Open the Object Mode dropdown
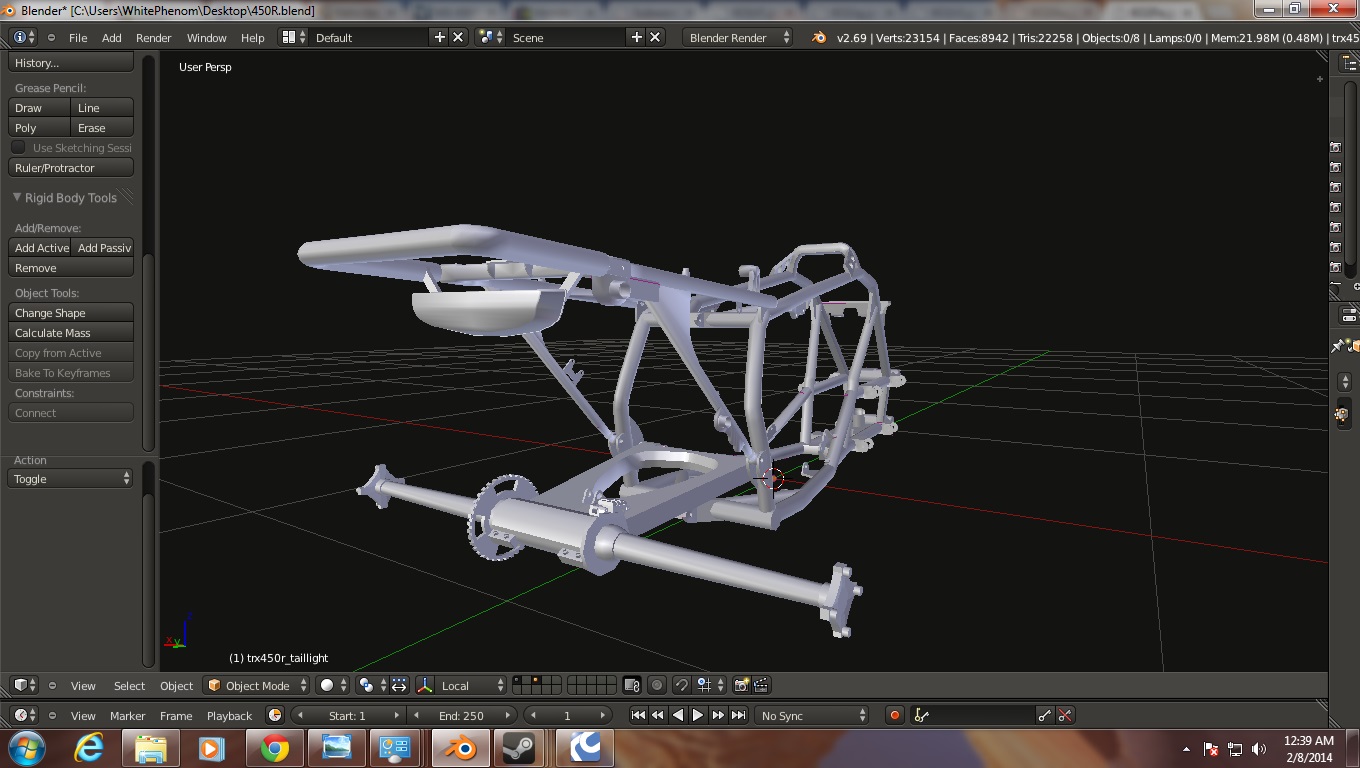Image resolution: width=1360 pixels, height=768 pixels. coord(257,685)
